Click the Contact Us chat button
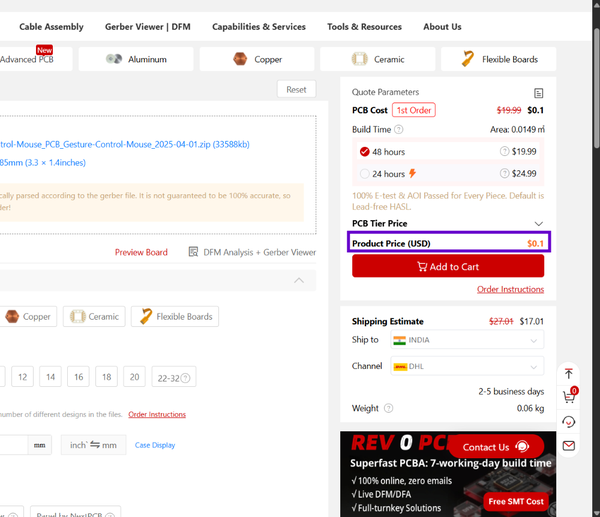Viewport: 600px width, 517px height. [496, 447]
